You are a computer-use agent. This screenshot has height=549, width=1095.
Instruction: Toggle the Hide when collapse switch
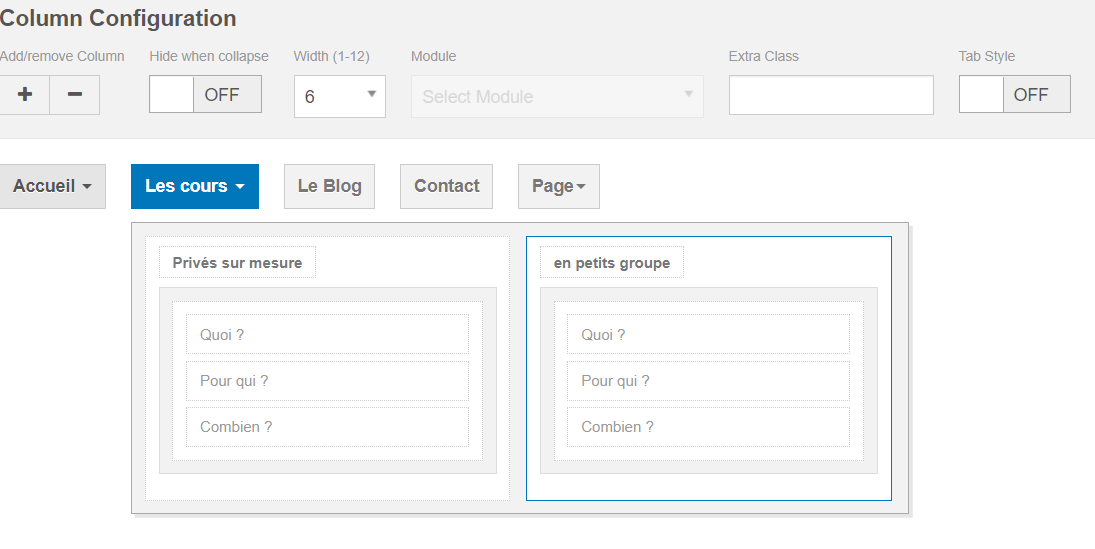pos(205,95)
